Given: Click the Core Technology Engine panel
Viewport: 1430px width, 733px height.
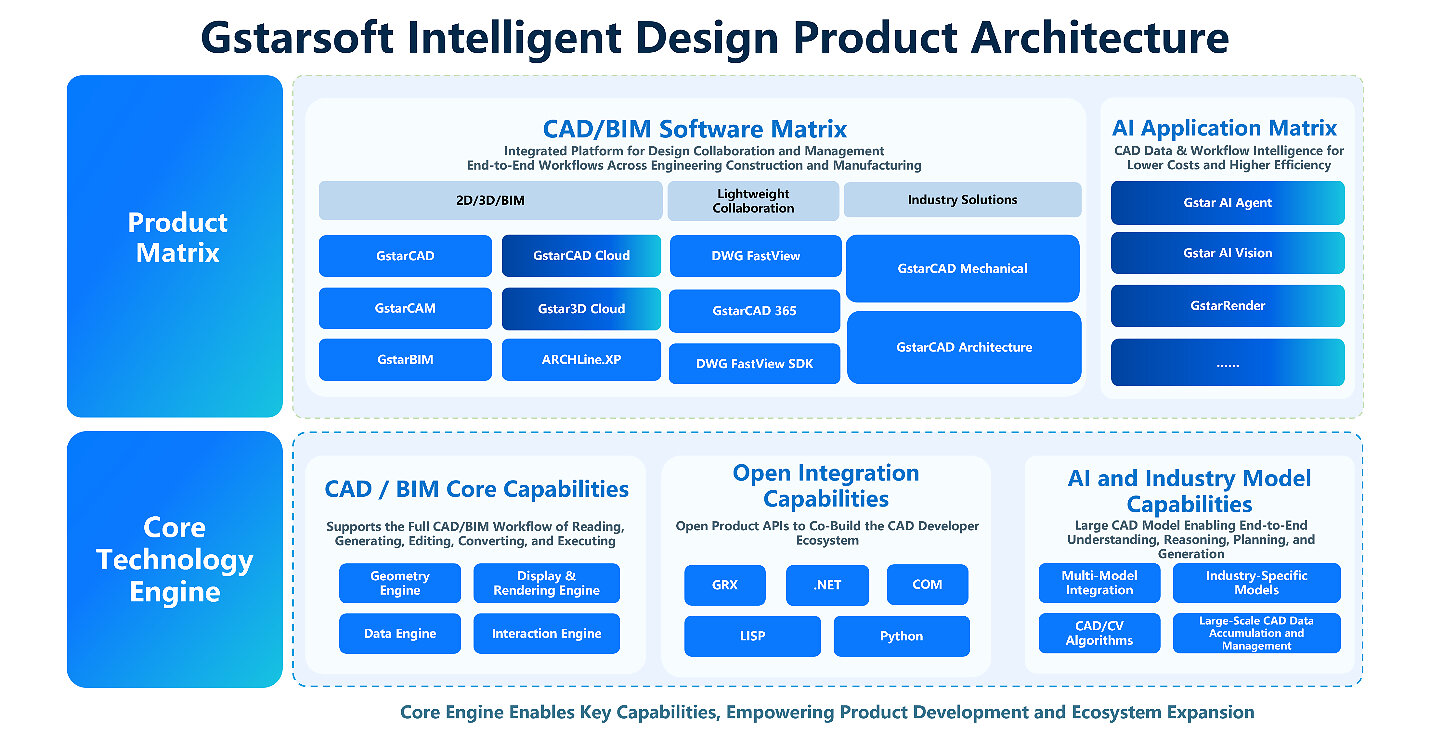Looking at the screenshot, I should pyautogui.click(x=175, y=559).
